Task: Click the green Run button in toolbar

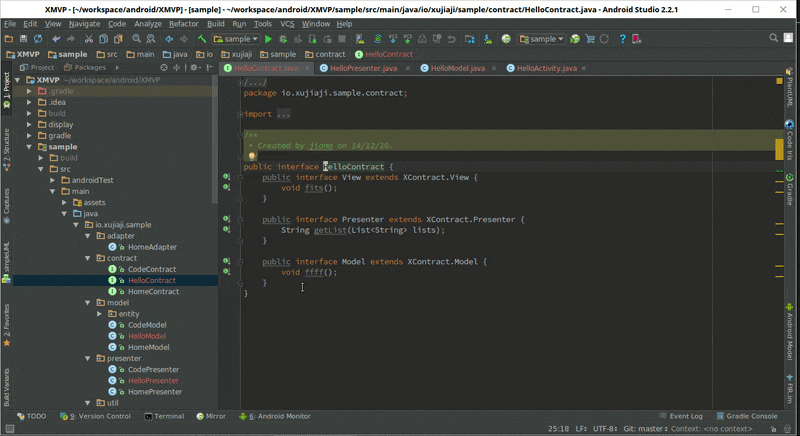Action: pyautogui.click(x=268, y=39)
